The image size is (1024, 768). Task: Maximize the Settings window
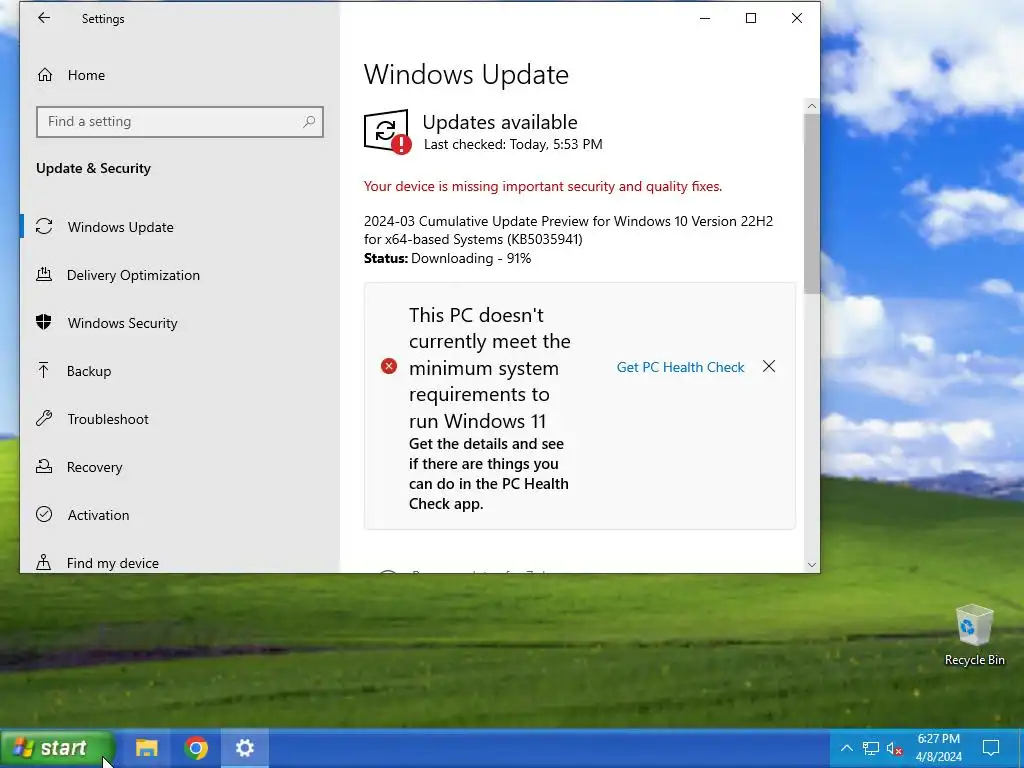coord(751,18)
